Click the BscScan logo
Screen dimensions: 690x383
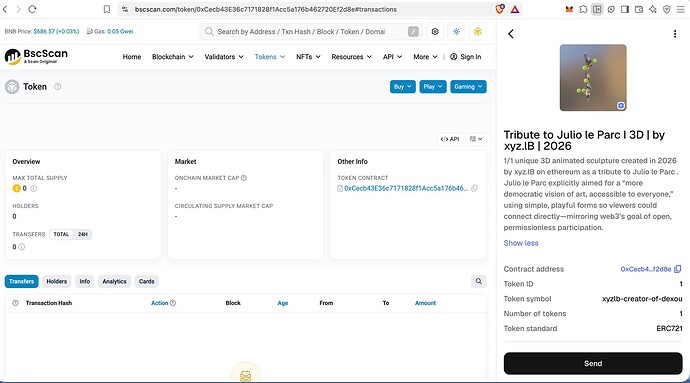[x=36, y=56]
